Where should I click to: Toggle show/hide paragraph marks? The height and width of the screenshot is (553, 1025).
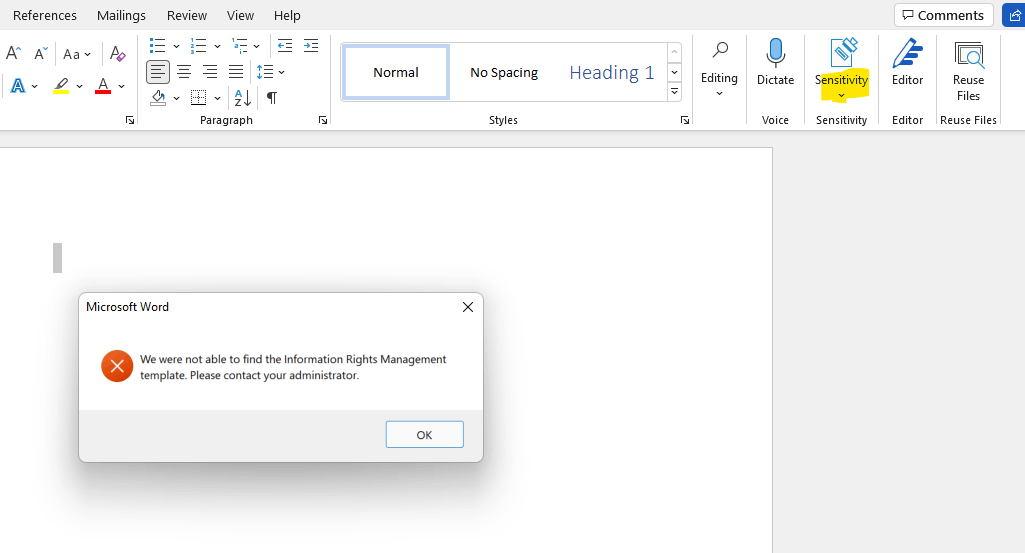[272, 98]
